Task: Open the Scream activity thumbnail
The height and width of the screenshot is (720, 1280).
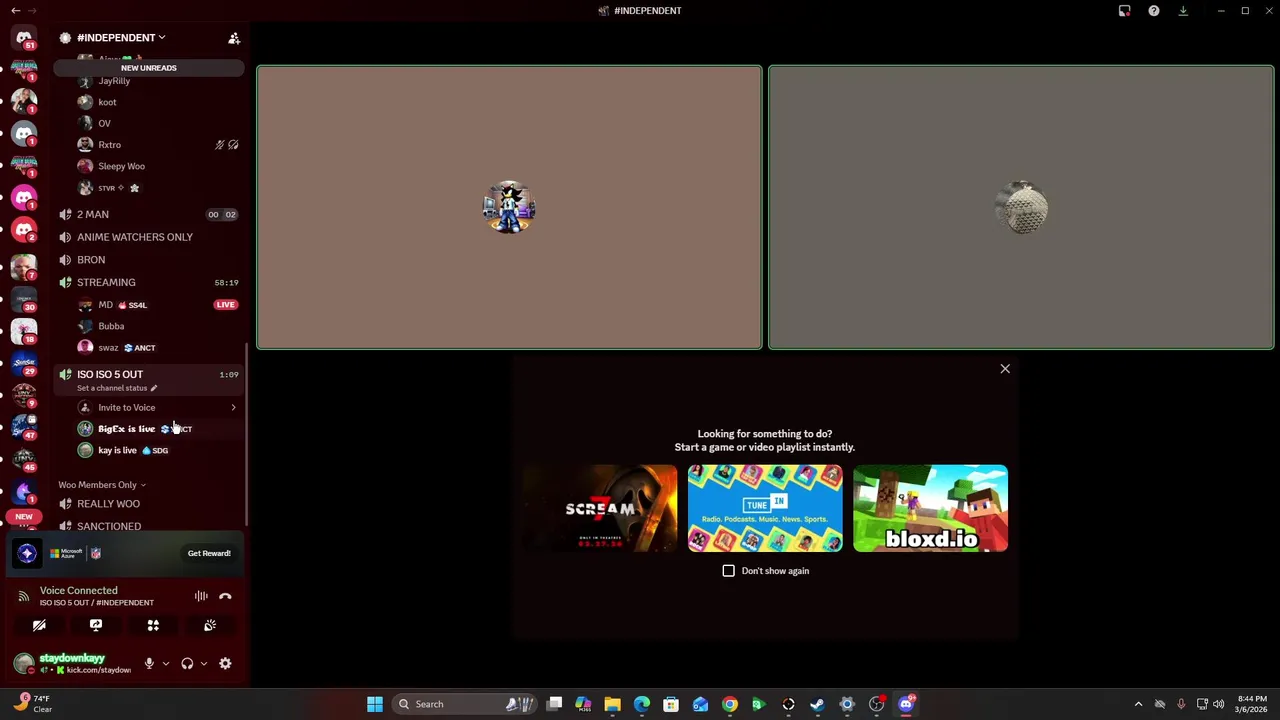Action: point(600,509)
